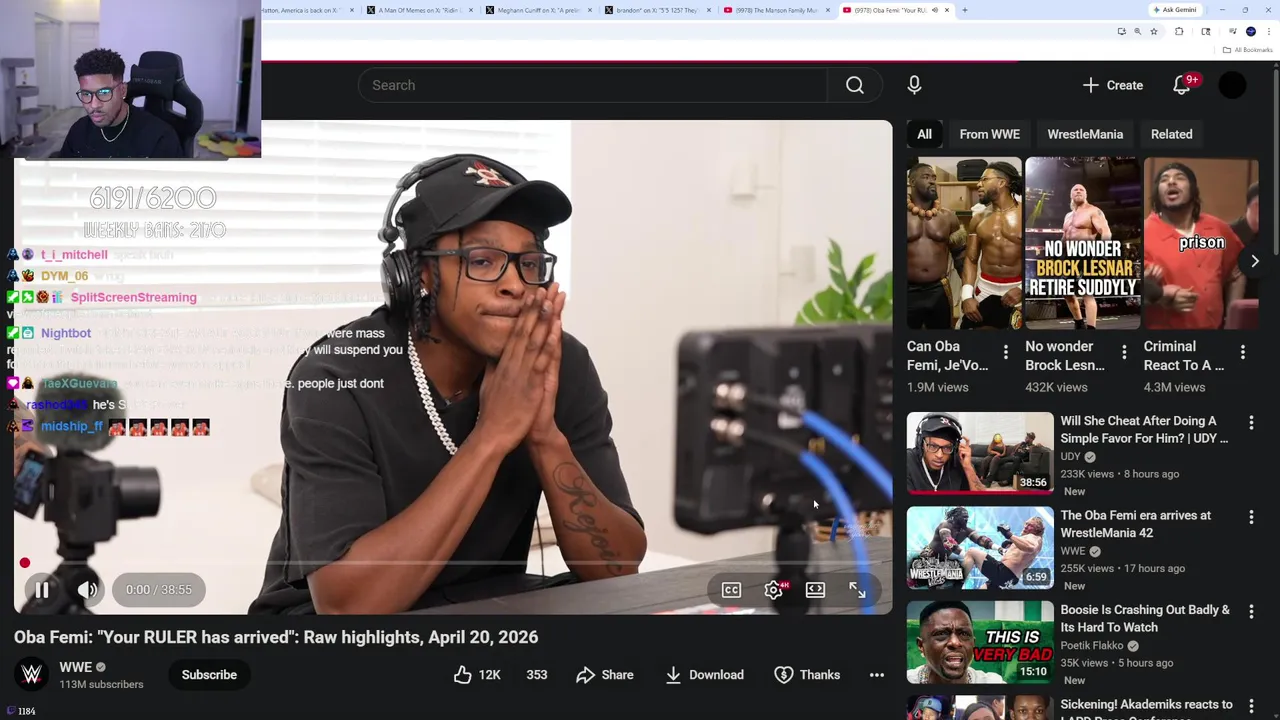1280x720 pixels.
Task: Open the Chrome three-dot menu
Action: (x=1268, y=32)
